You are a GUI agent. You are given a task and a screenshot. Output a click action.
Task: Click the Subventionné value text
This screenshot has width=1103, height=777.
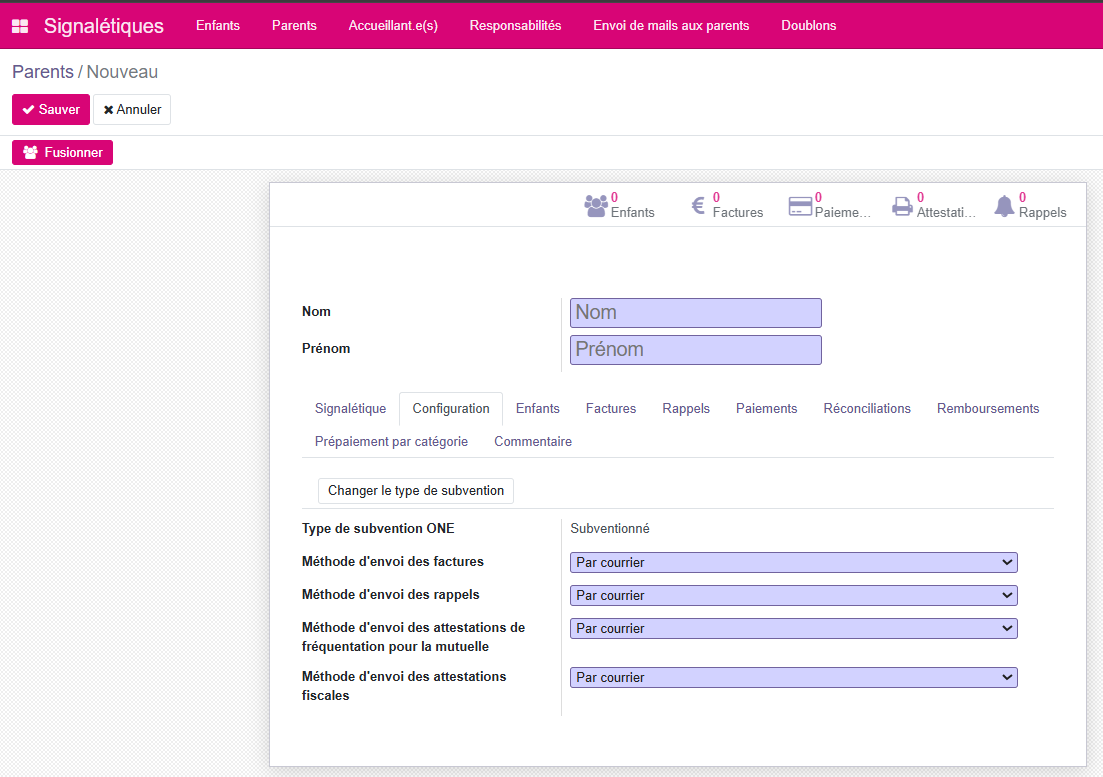pyautogui.click(x=610, y=529)
